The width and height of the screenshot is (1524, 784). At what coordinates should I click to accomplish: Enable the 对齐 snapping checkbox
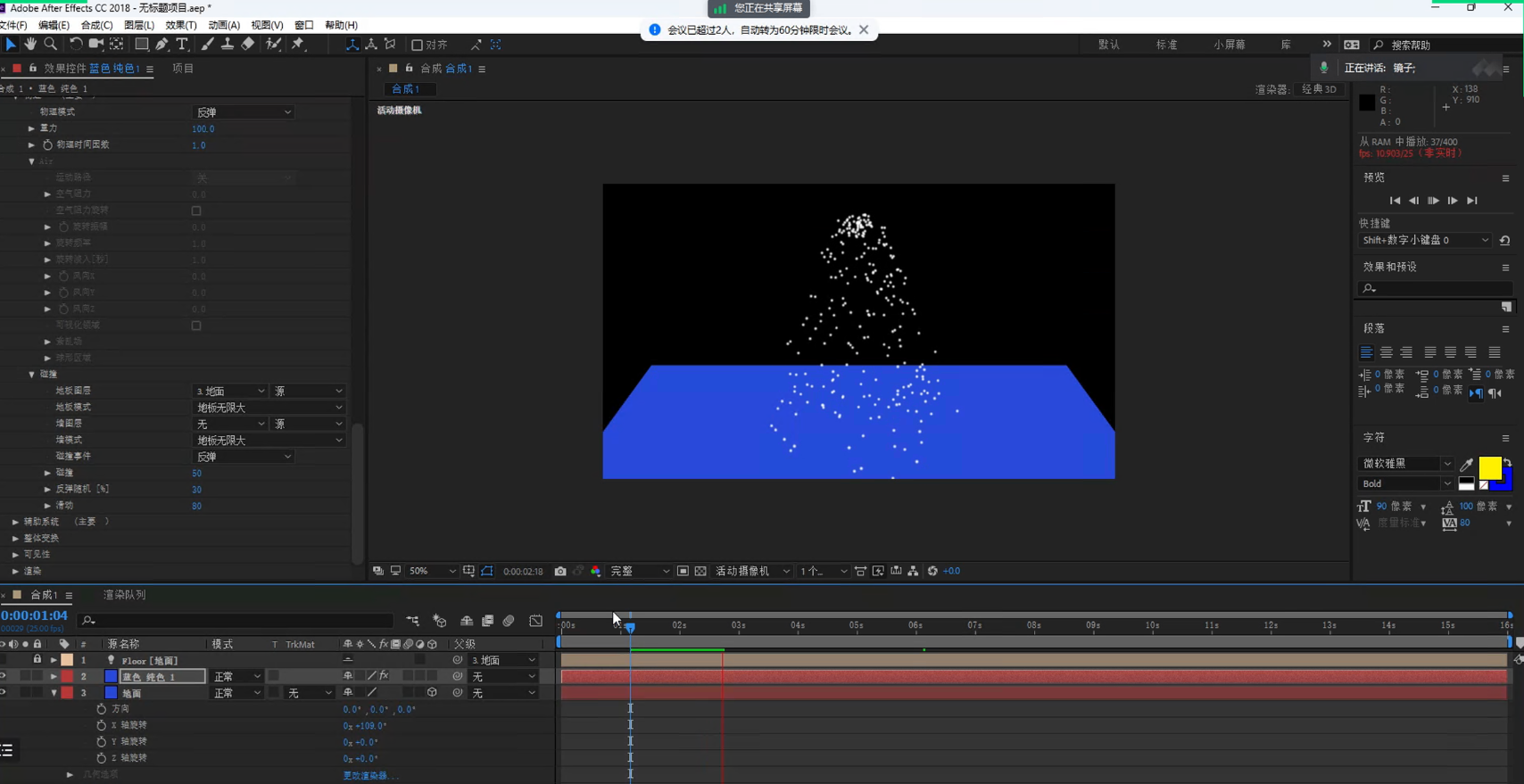(x=417, y=45)
